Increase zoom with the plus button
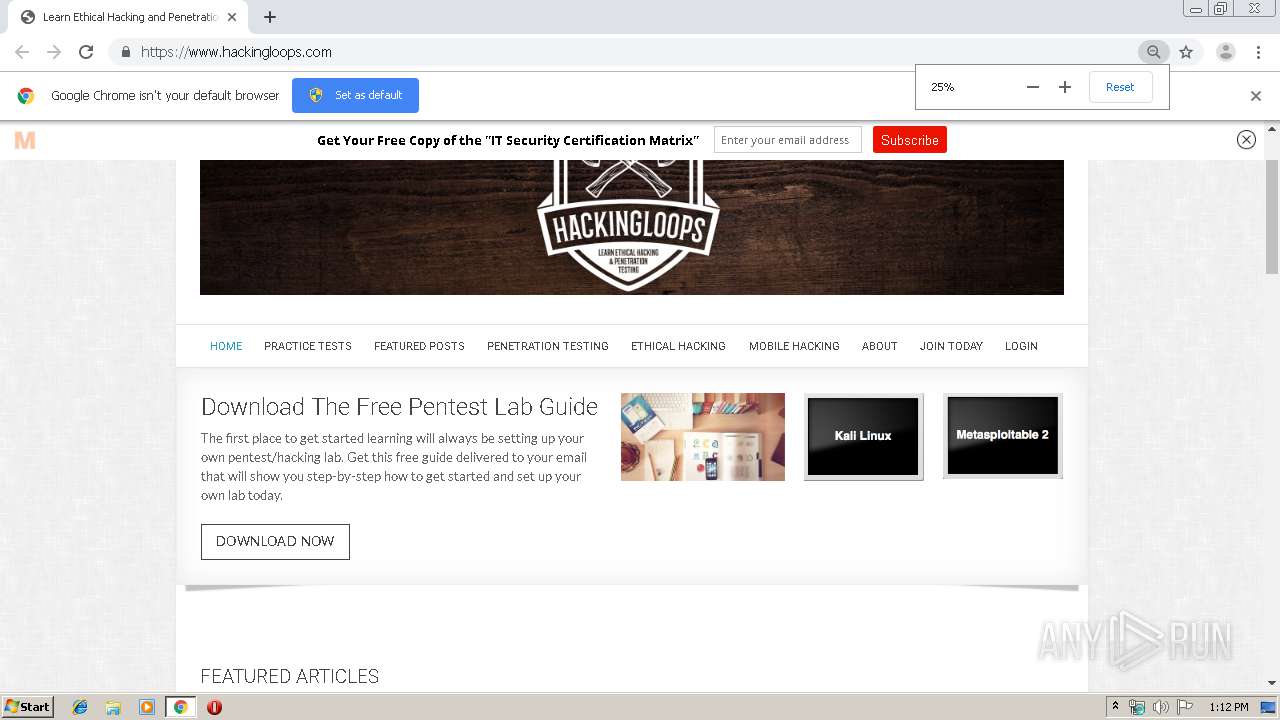 pyautogui.click(x=1065, y=87)
